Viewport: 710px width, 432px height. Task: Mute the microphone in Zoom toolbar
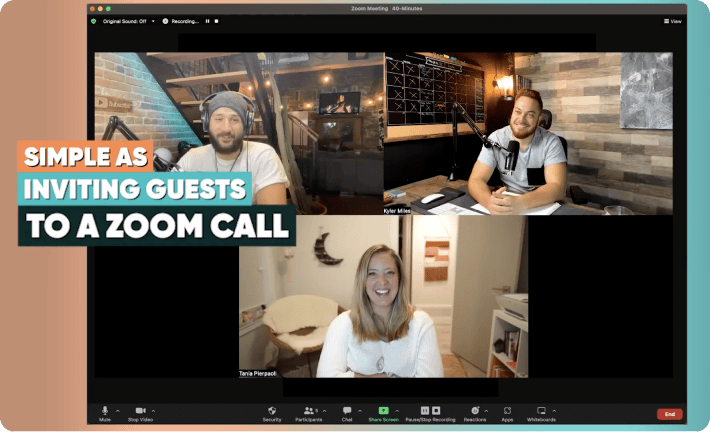[105, 413]
